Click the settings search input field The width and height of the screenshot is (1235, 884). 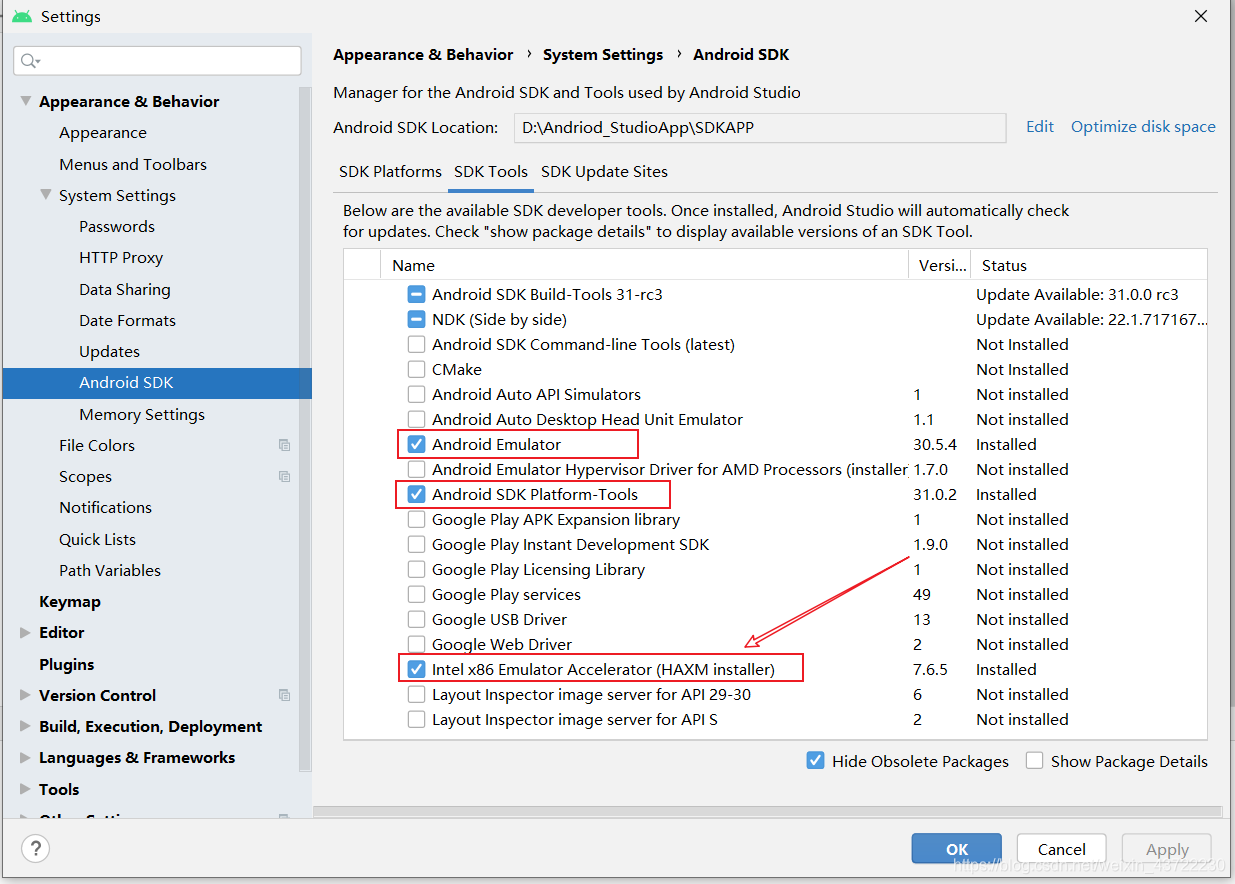[x=158, y=61]
